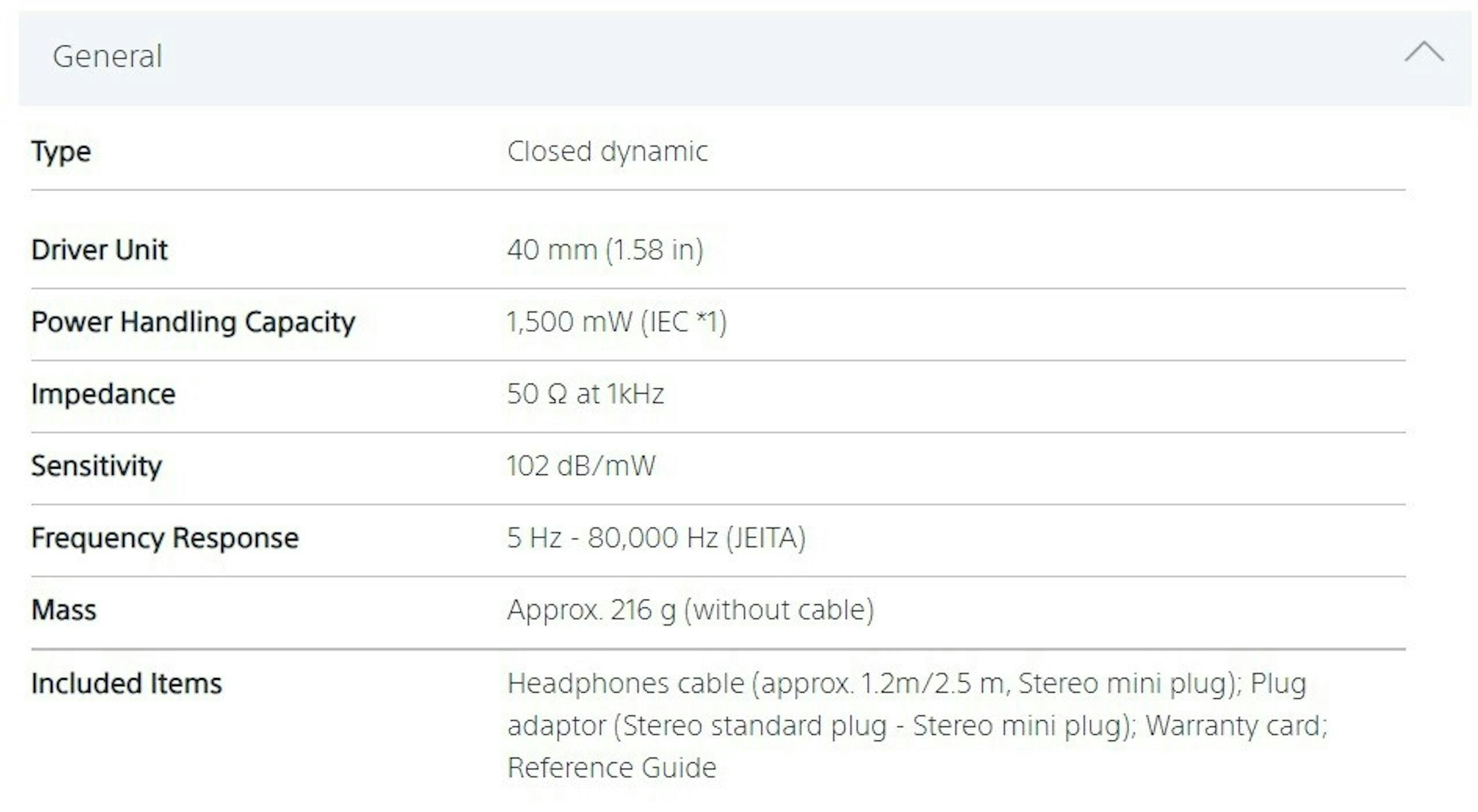Collapse the General section with the chevron
Image resolution: width=1478 pixels, height=812 pixels.
pos(1424,52)
